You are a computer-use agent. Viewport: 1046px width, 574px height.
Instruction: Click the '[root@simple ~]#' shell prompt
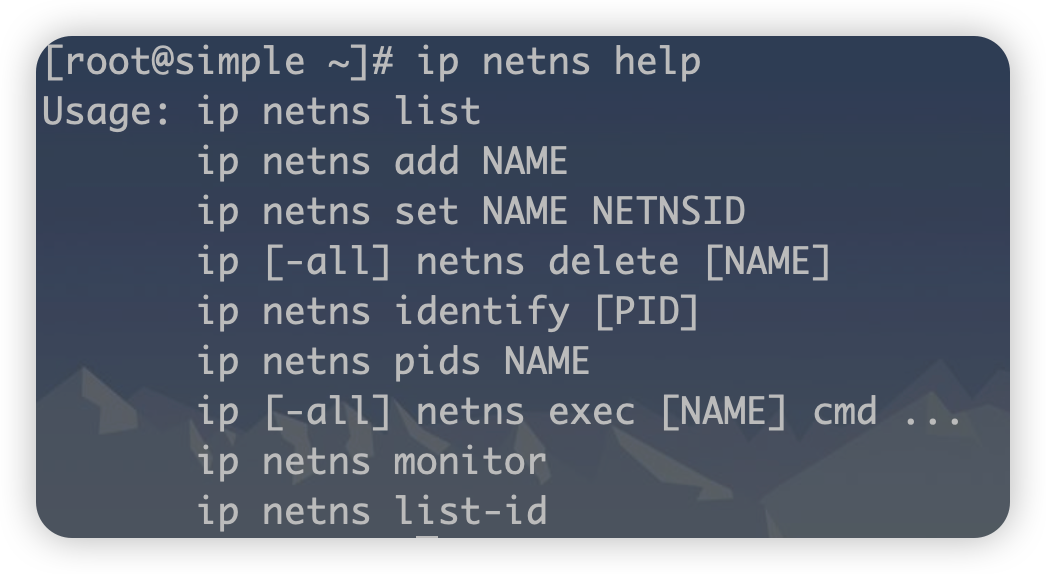pyautogui.click(x=217, y=62)
